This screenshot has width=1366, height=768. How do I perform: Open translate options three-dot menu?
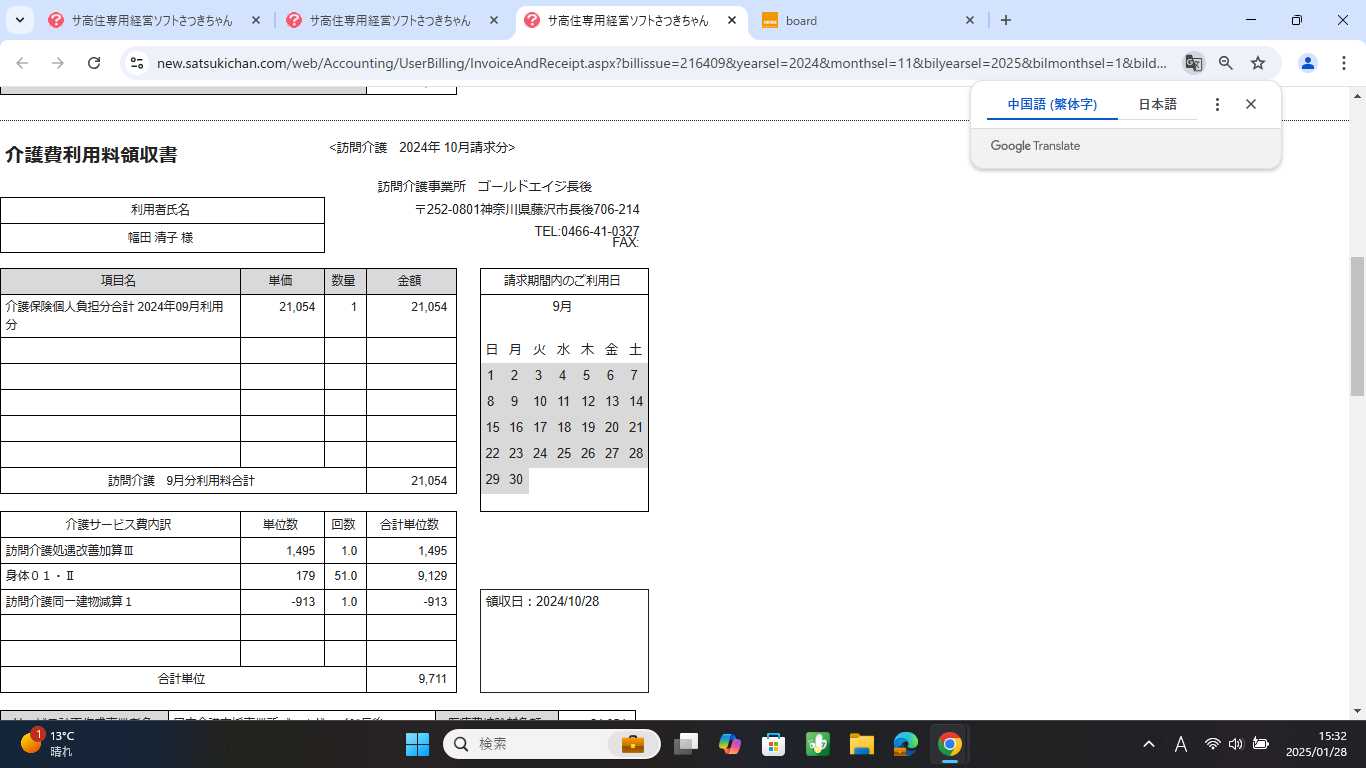(x=1217, y=104)
